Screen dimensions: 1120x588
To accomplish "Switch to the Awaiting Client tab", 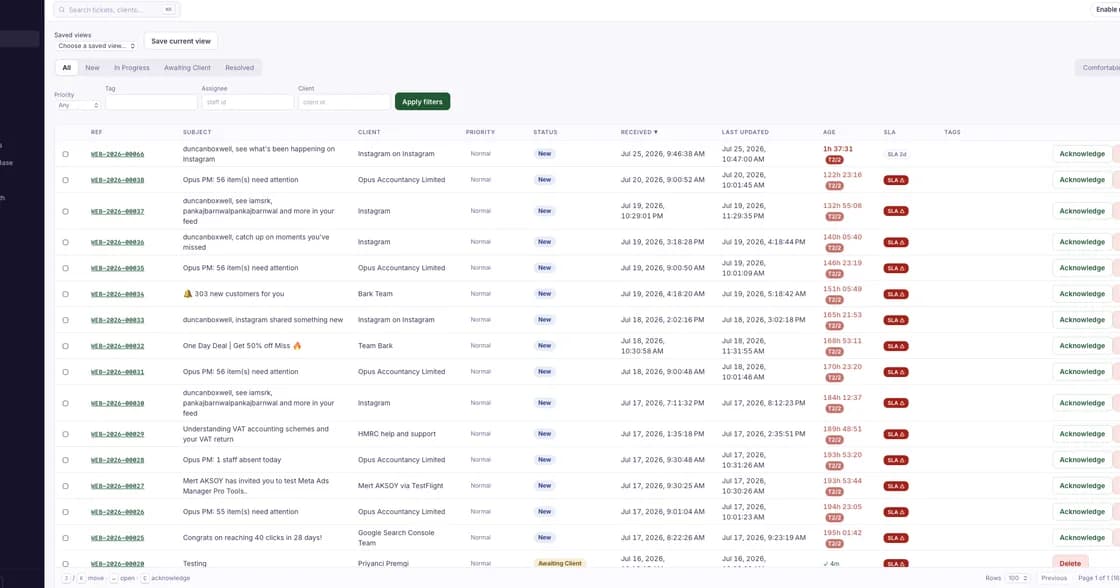I will click(187, 68).
